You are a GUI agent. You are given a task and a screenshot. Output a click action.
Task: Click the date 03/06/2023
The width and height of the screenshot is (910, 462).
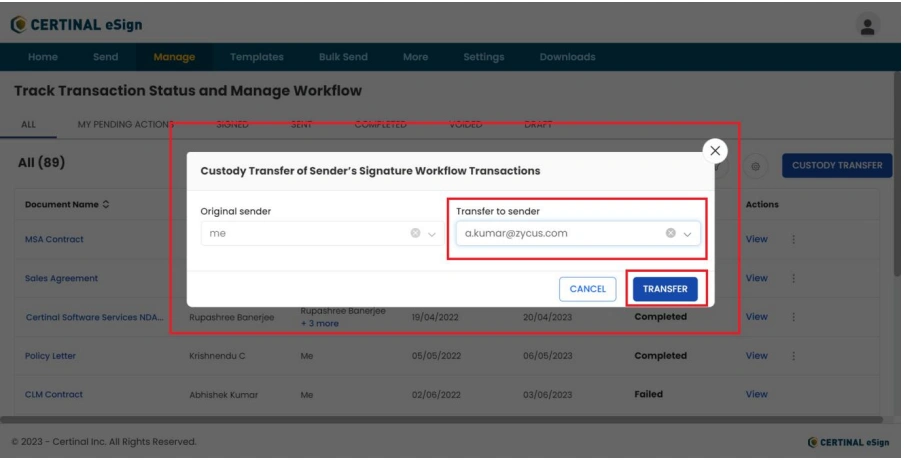click(547, 395)
